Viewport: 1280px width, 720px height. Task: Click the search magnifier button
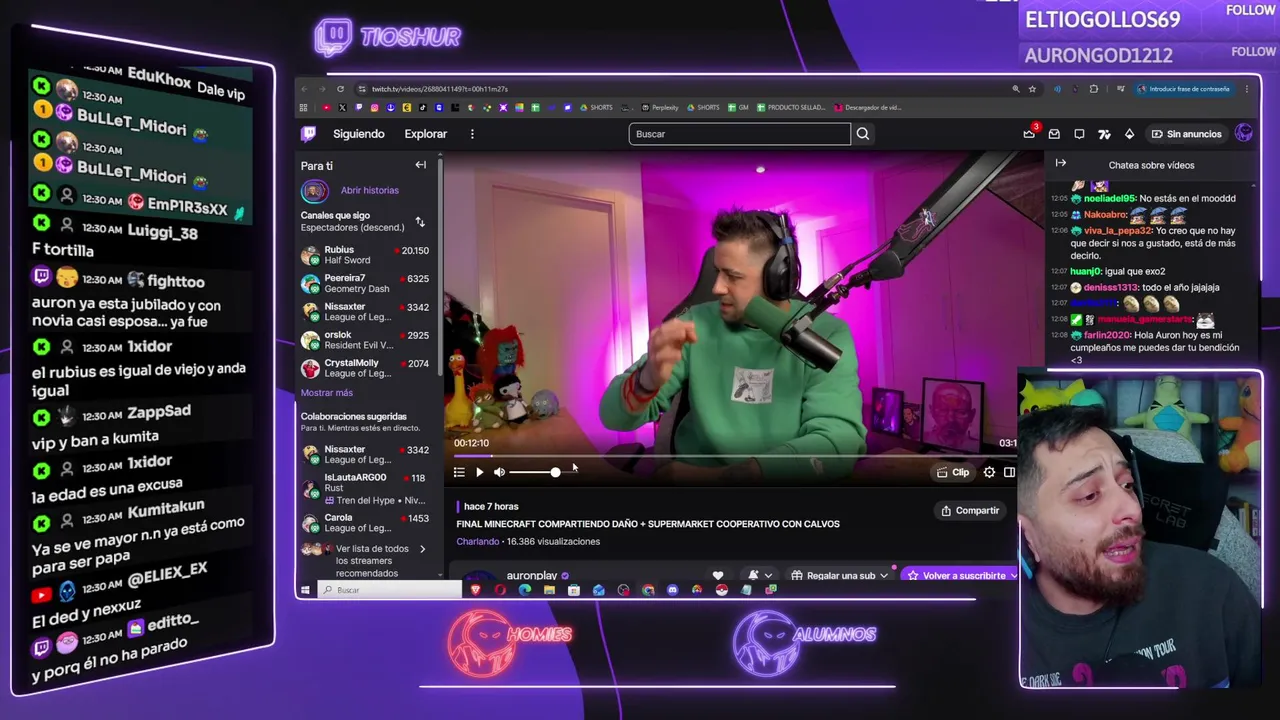point(863,134)
